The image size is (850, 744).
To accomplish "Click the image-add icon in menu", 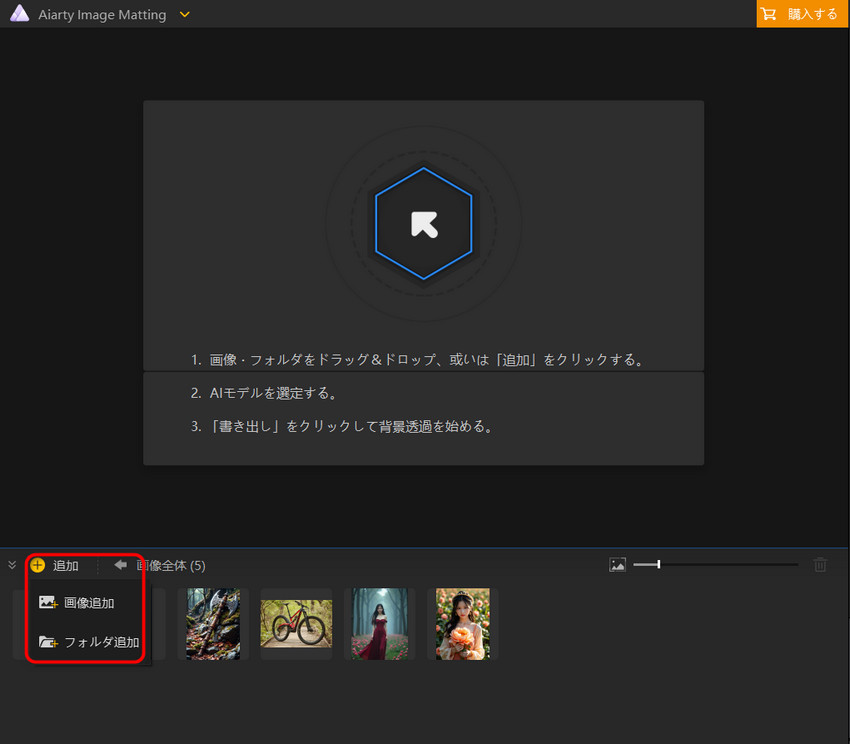I will pyautogui.click(x=48, y=602).
